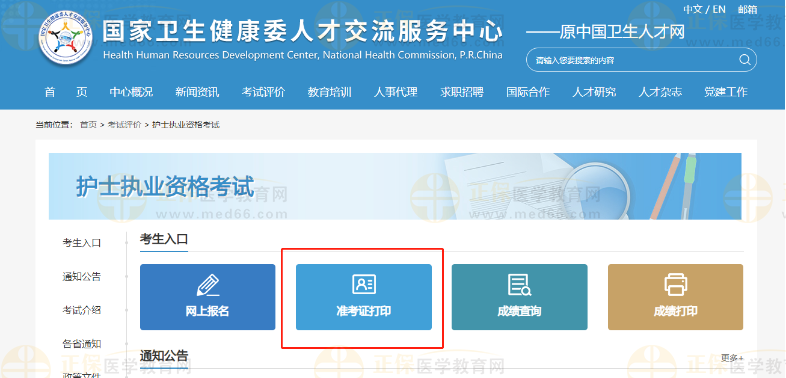The image size is (786, 378).
Task: Open 成绩查询 tile
Action: 519,297
